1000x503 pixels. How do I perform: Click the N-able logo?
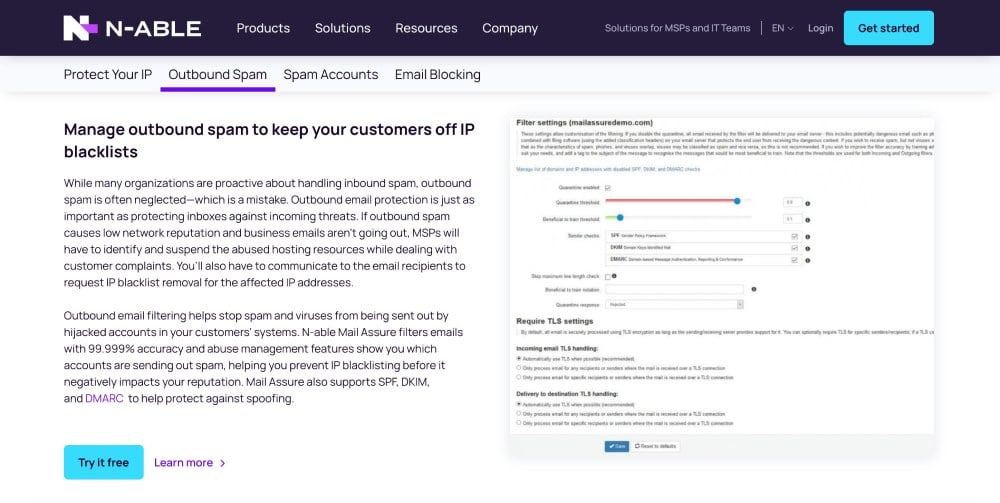[132, 28]
